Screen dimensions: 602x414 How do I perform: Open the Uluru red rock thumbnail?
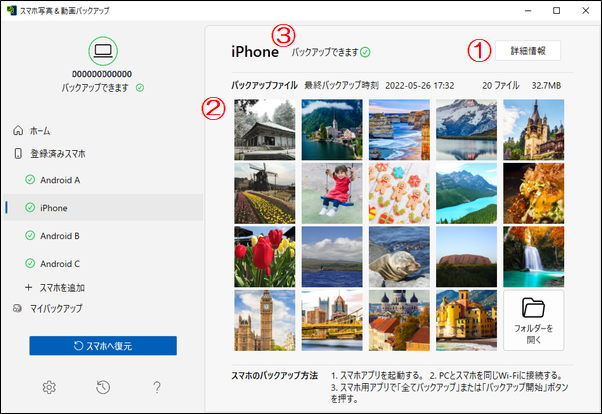(466, 257)
